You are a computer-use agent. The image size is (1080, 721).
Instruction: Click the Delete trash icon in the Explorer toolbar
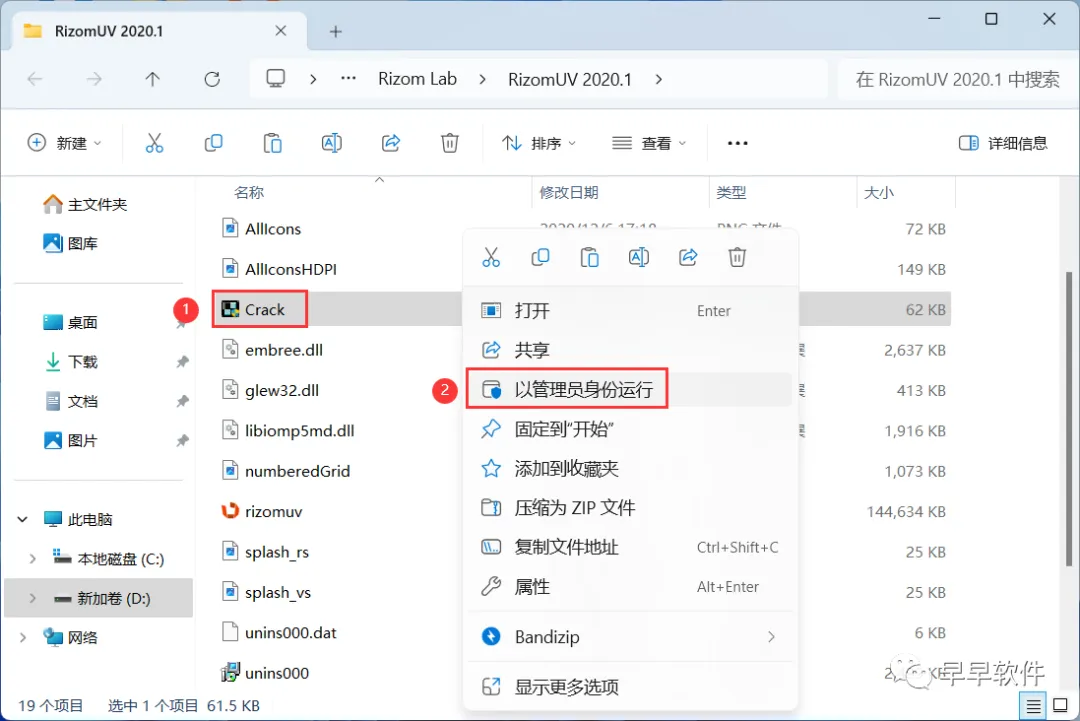(450, 143)
